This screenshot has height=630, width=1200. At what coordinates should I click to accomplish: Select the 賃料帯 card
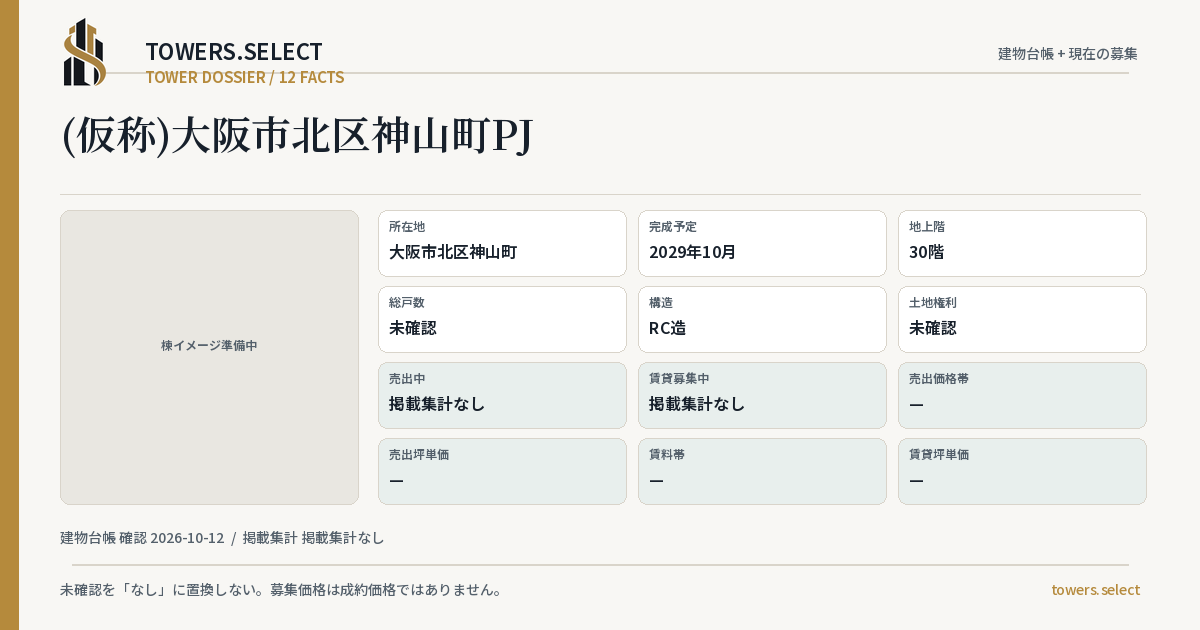pos(762,471)
